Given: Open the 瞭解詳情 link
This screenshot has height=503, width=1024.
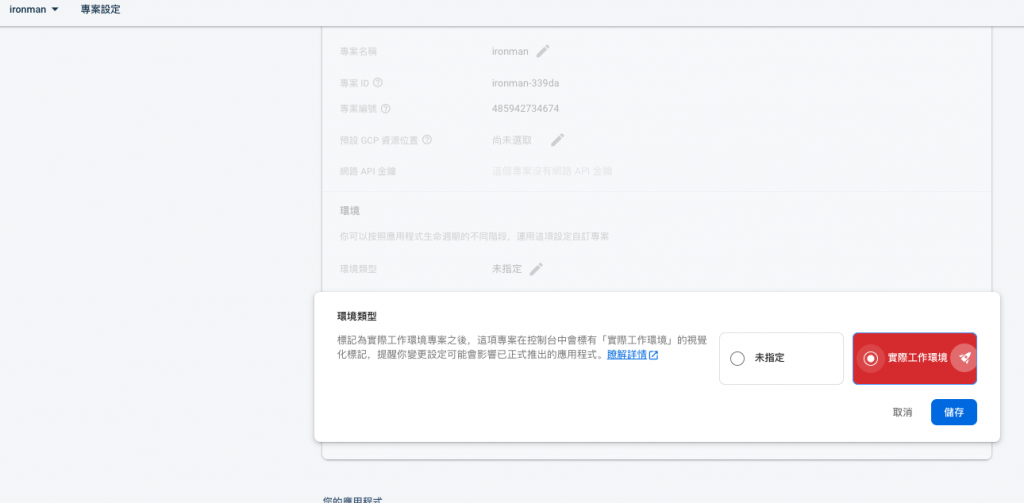Looking at the screenshot, I should 627,355.
